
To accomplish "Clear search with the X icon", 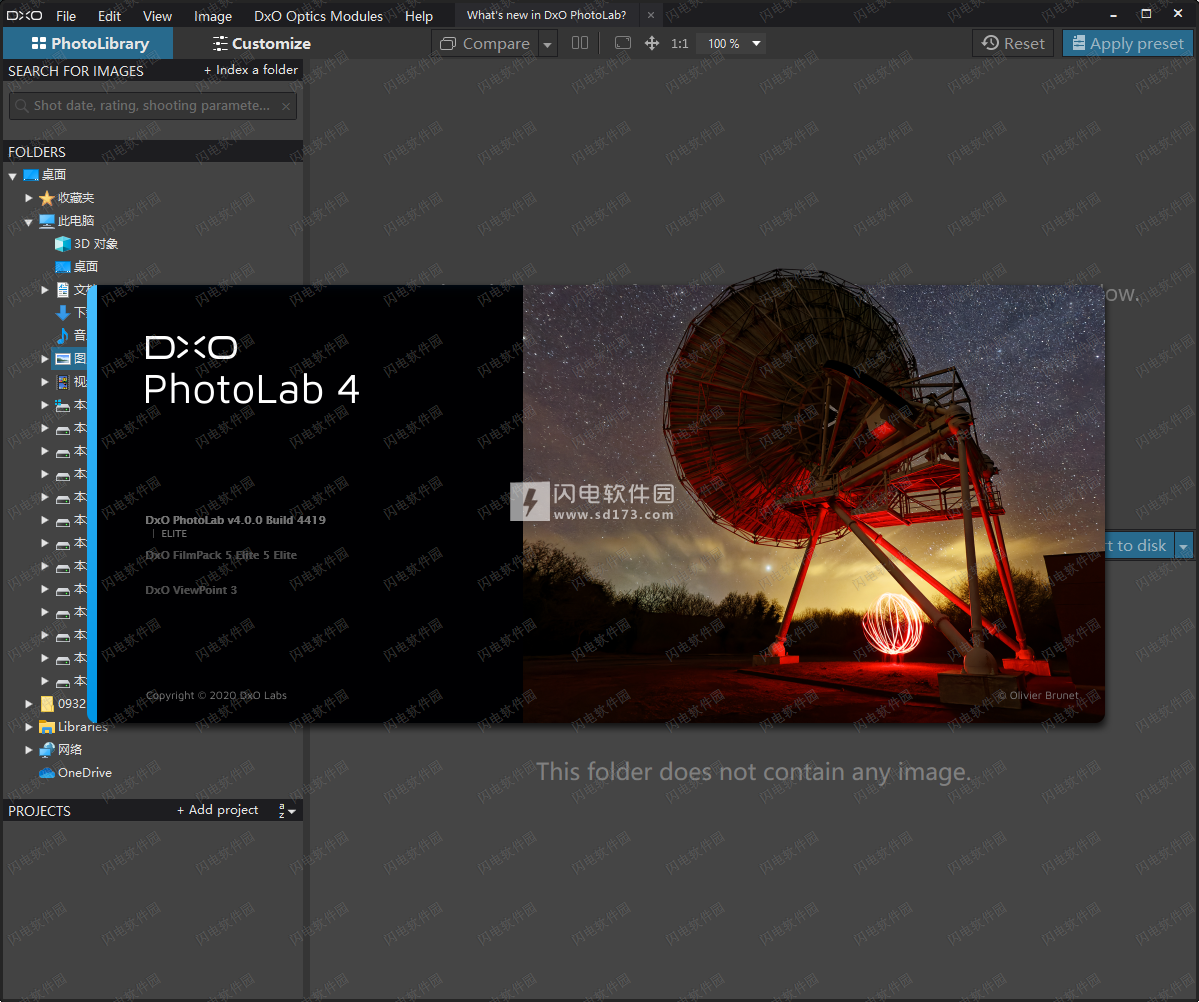I will (x=286, y=106).
